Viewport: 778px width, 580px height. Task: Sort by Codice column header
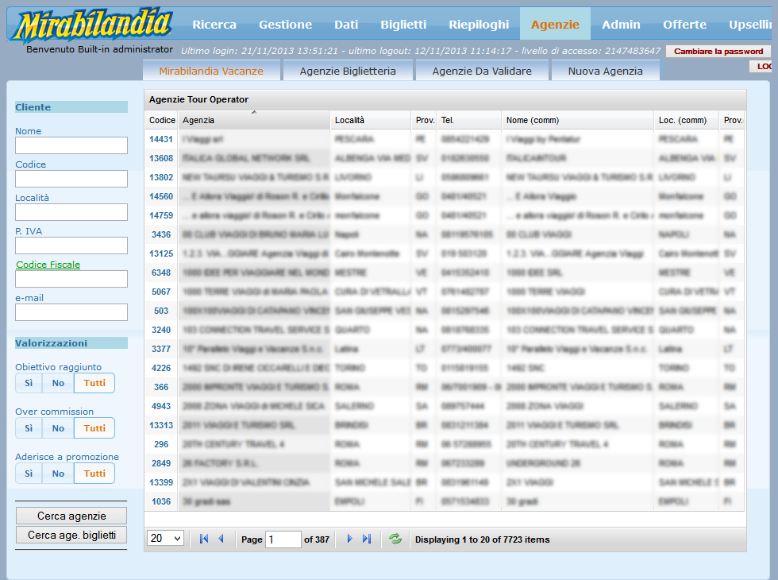(x=162, y=120)
